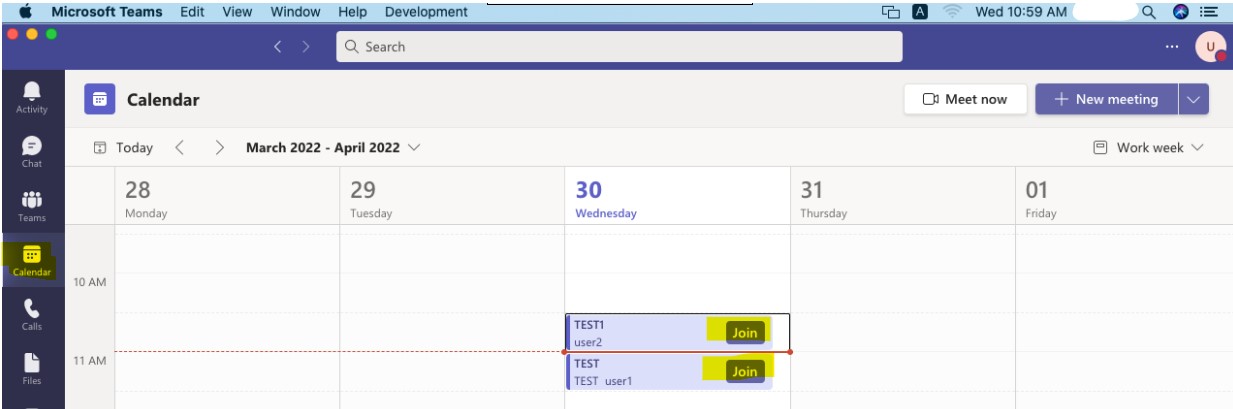This screenshot has width=1233, height=409.
Task: Click the forward navigation arrow in title bar
Action: coord(306,46)
